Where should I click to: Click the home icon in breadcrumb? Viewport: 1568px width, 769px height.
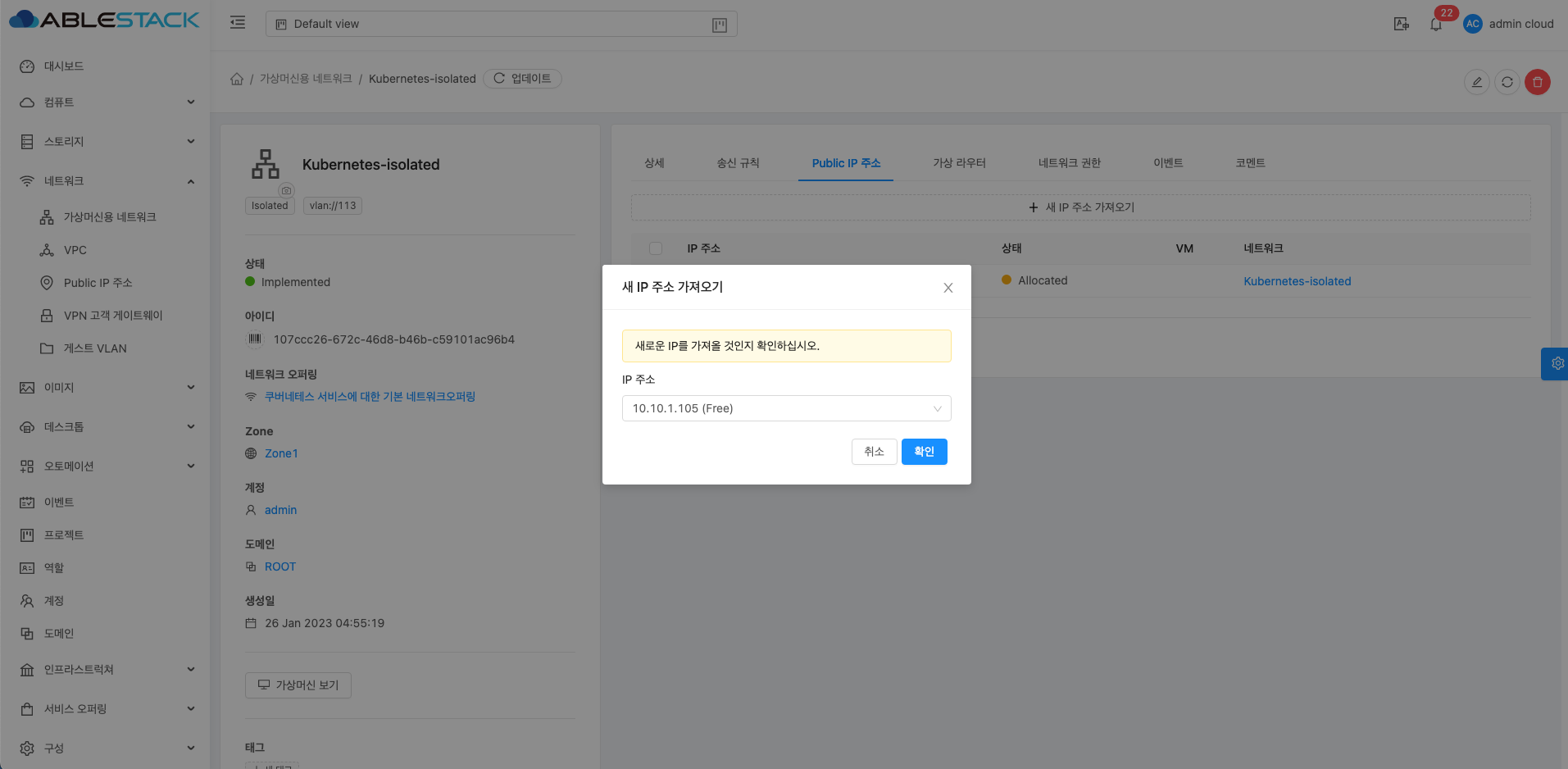tap(237, 79)
